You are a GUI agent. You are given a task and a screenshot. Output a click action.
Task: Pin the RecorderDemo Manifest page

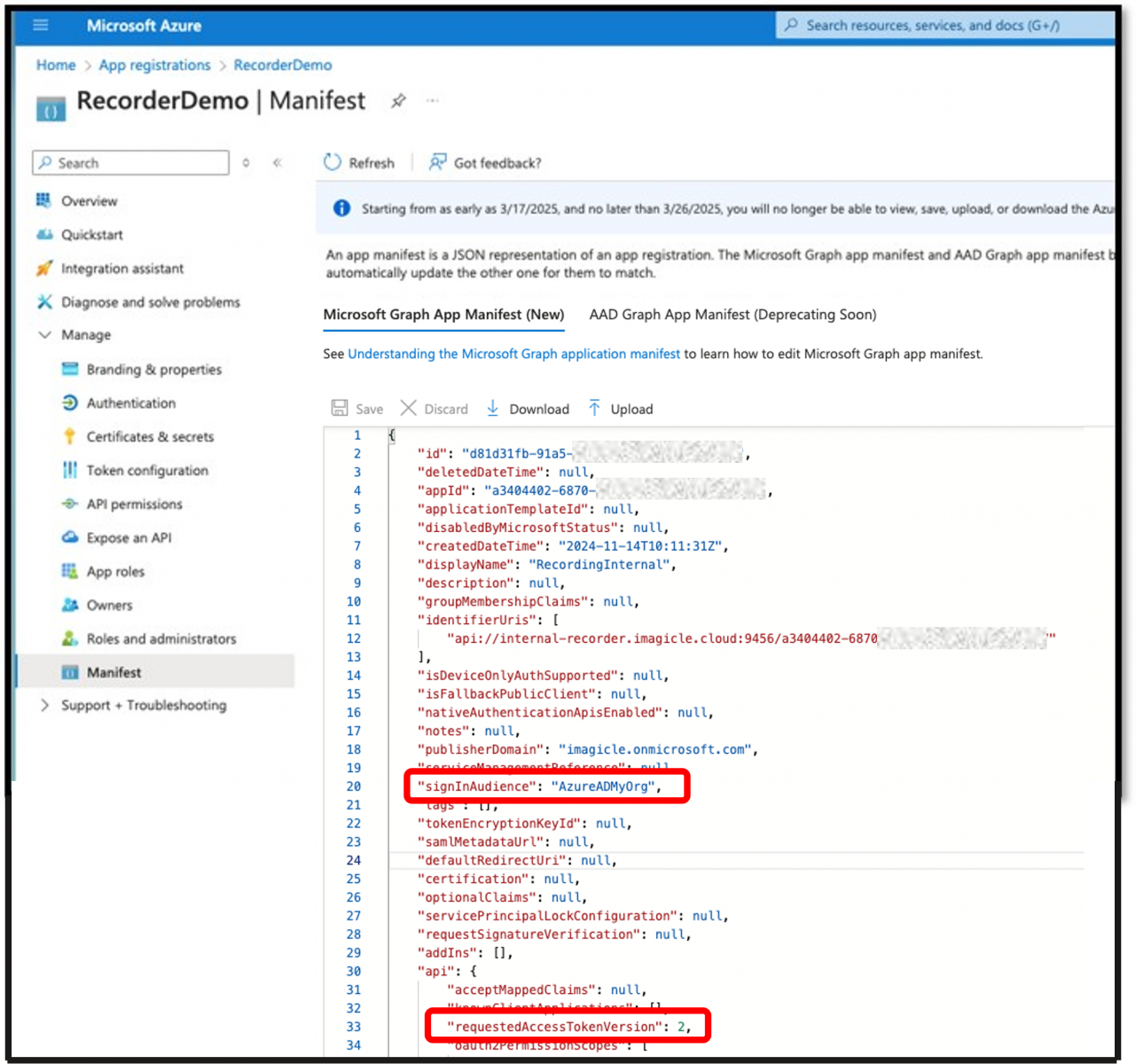click(x=399, y=101)
